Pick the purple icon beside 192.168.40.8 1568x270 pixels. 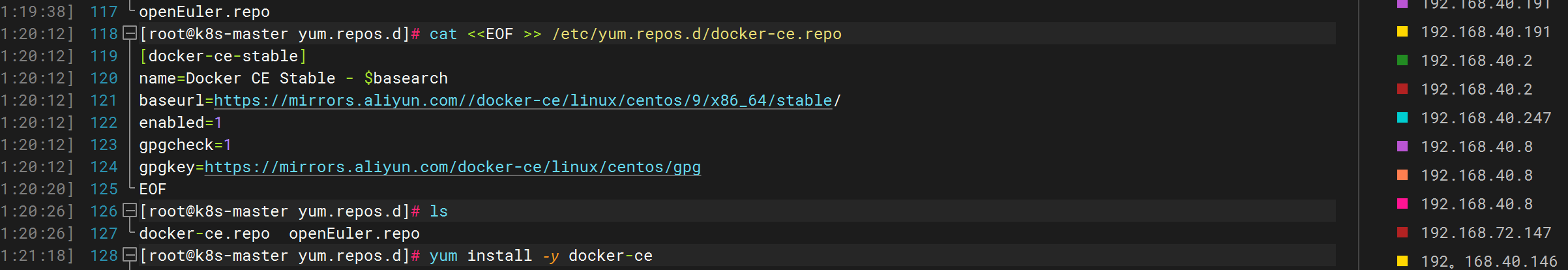[x=1402, y=146]
